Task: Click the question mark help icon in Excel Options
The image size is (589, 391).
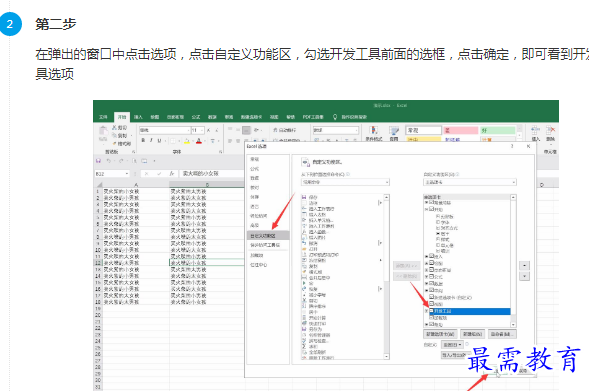Action: click(x=512, y=146)
